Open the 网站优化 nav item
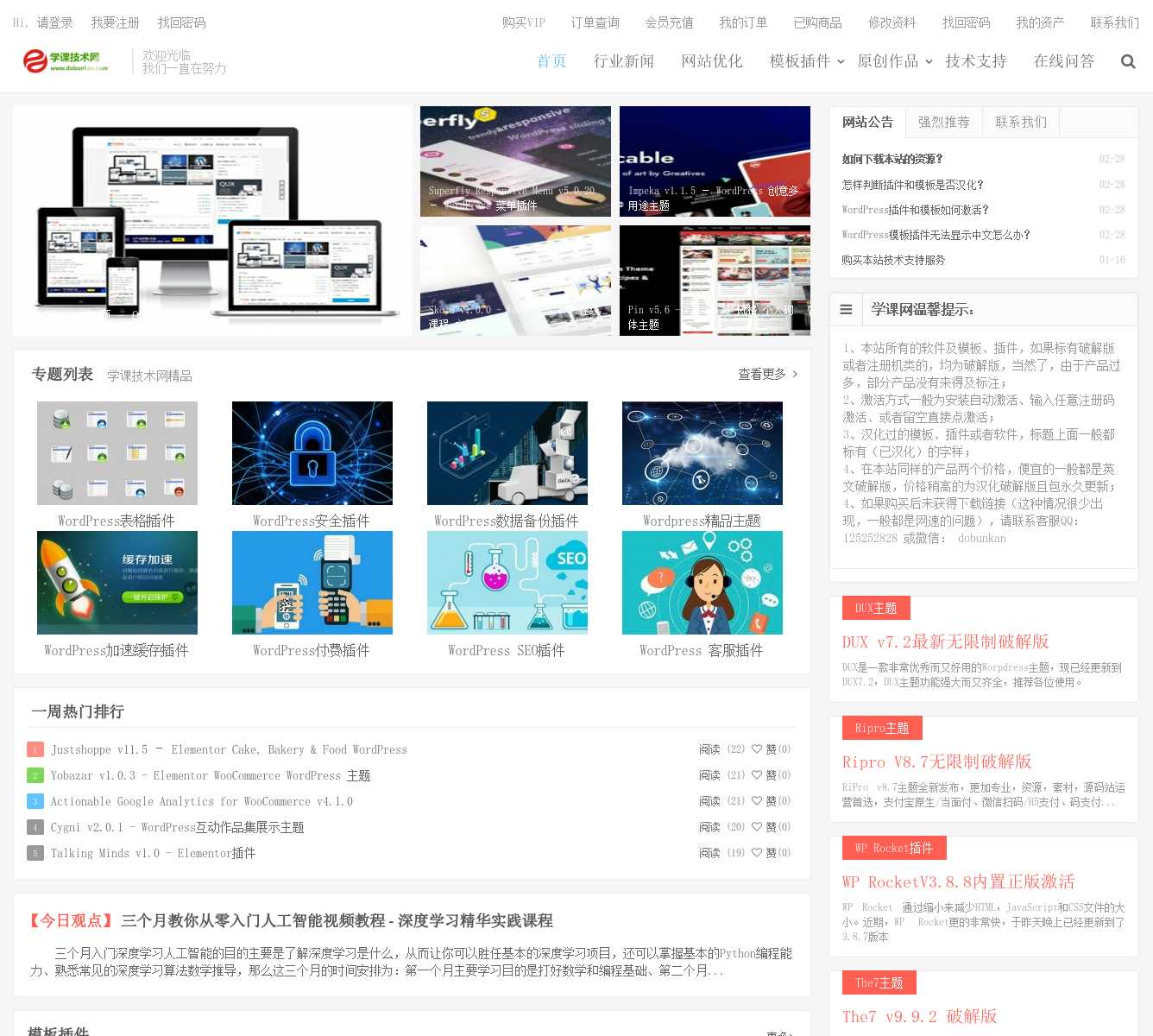1153x1036 pixels. click(712, 61)
